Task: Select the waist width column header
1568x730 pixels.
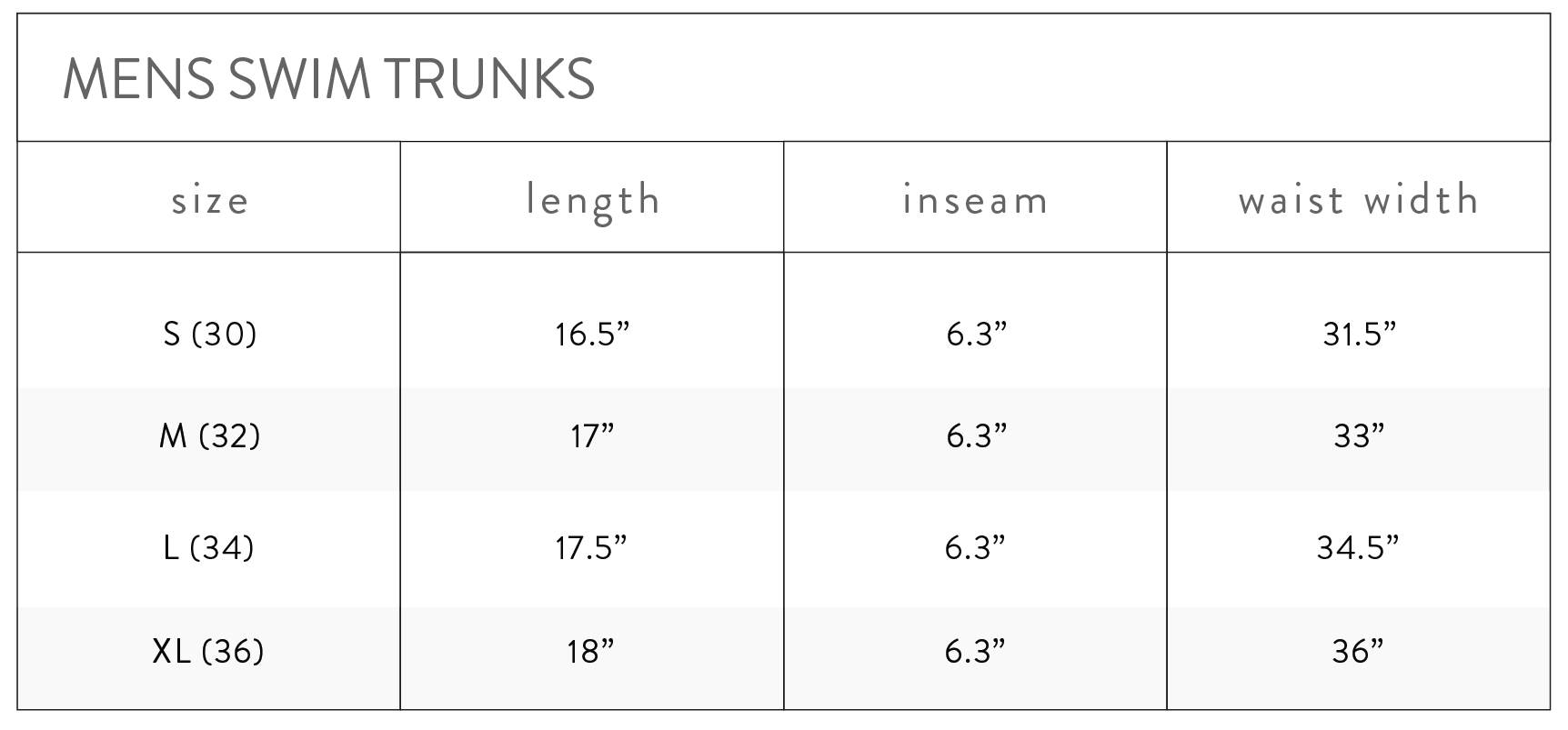Action: (1359, 200)
